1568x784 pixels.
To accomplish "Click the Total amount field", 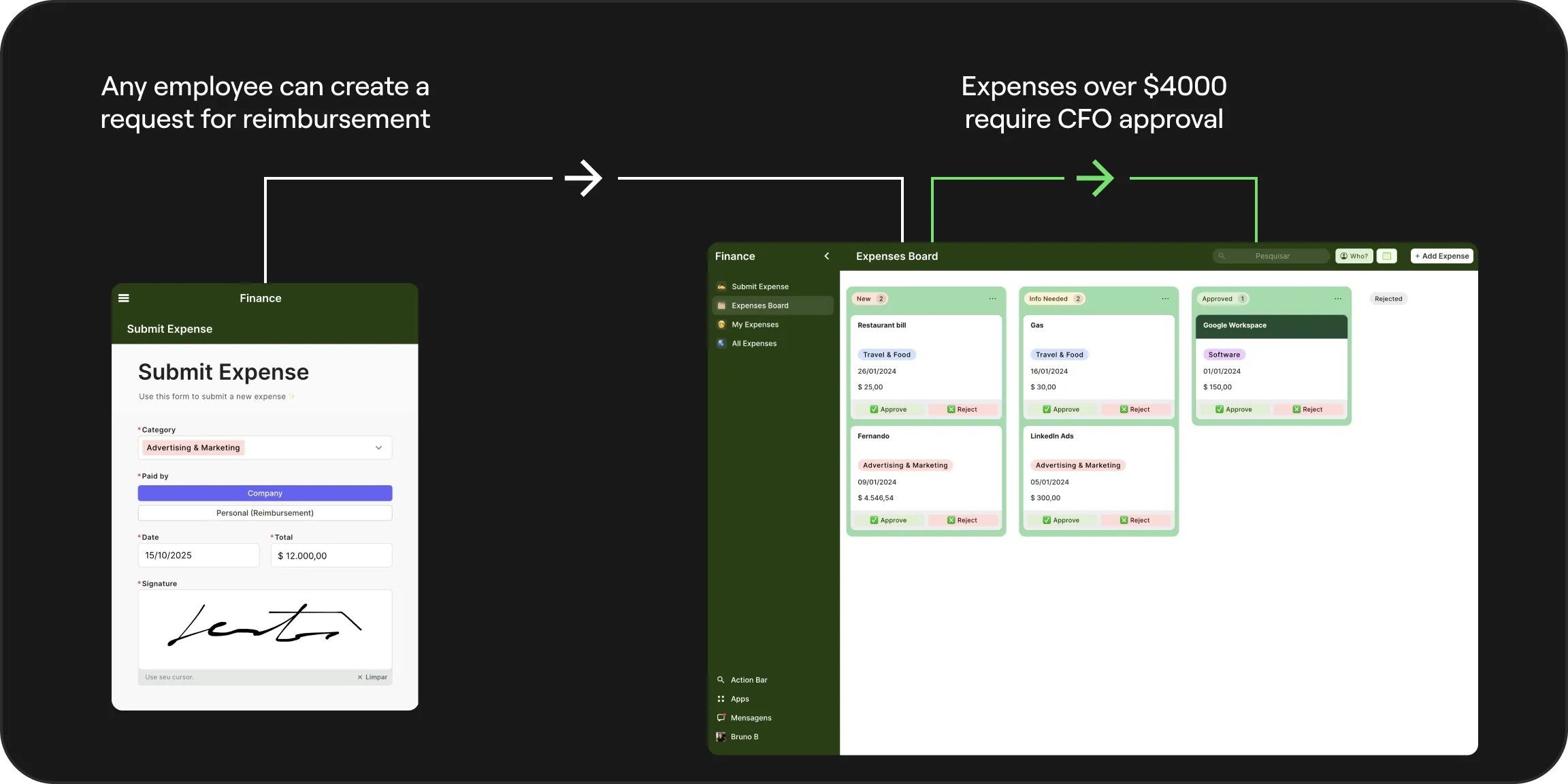I will tap(331, 556).
